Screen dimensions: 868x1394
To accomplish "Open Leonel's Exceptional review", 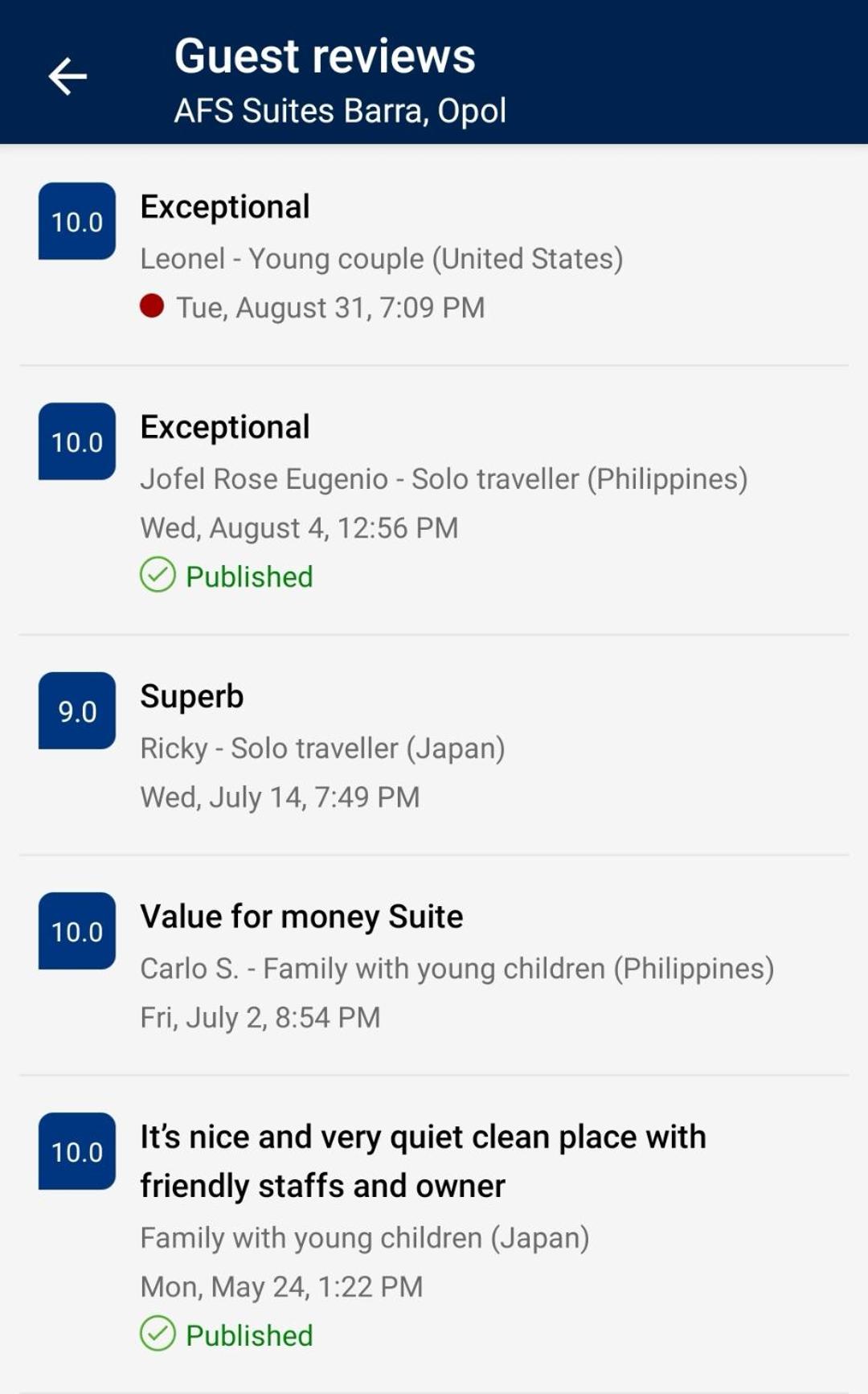I will [434, 256].
